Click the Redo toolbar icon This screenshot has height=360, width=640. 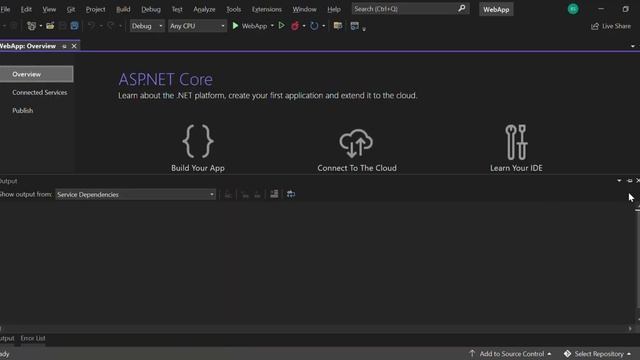(x=110, y=26)
